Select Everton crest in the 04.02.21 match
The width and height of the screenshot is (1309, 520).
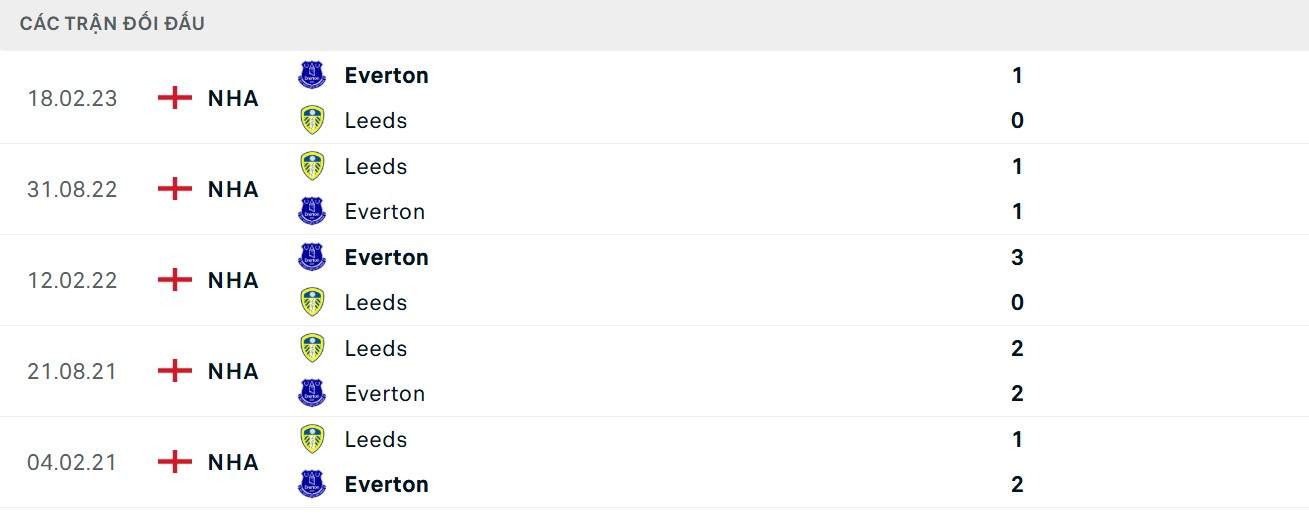pyautogui.click(x=312, y=484)
